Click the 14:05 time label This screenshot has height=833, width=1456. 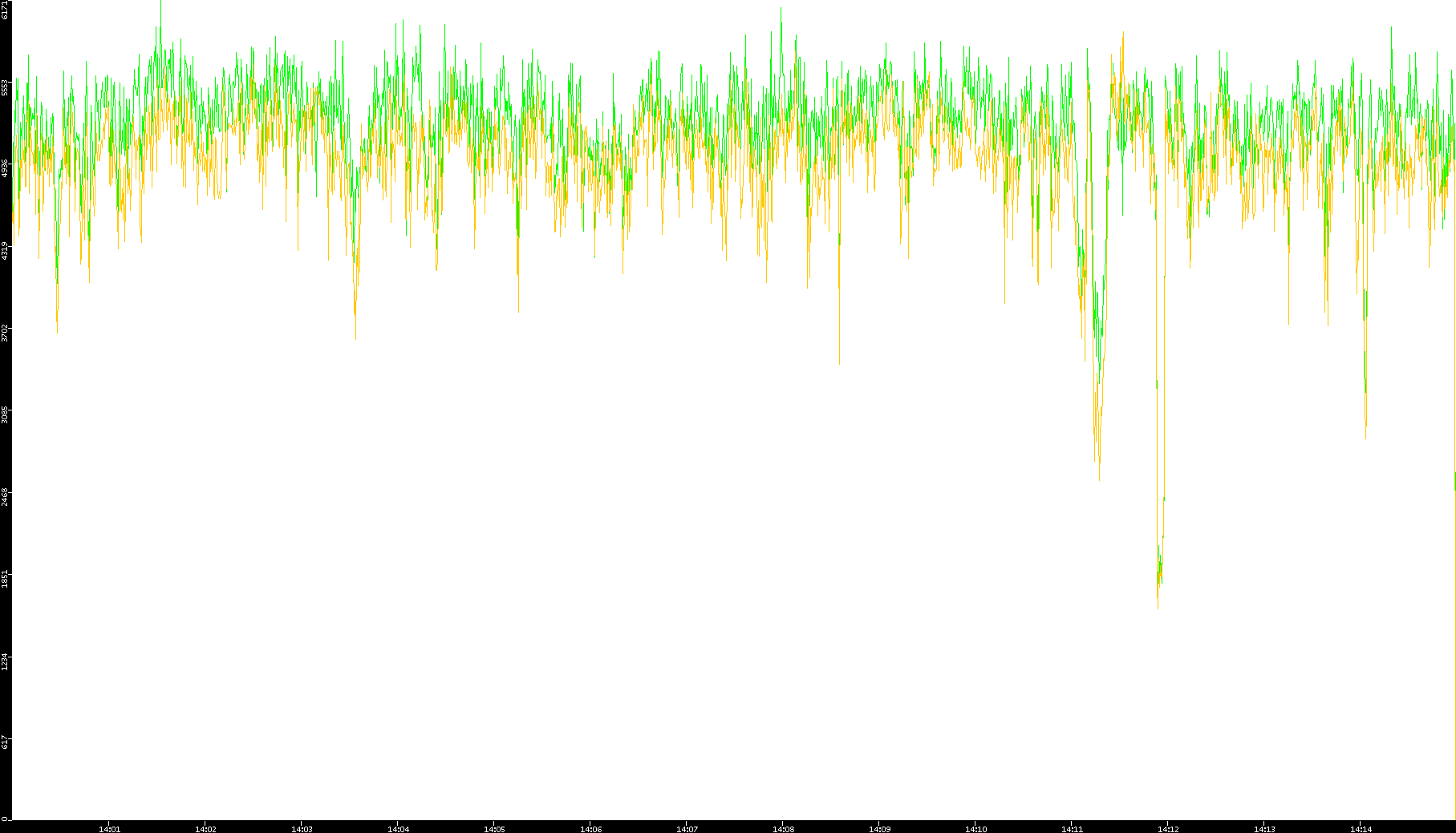click(x=494, y=829)
